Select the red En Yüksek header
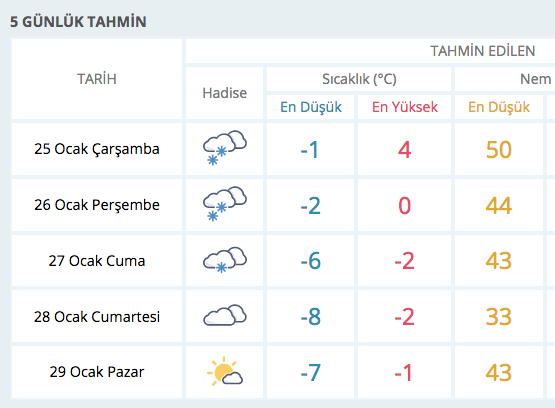The width and height of the screenshot is (555, 408). click(404, 107)
